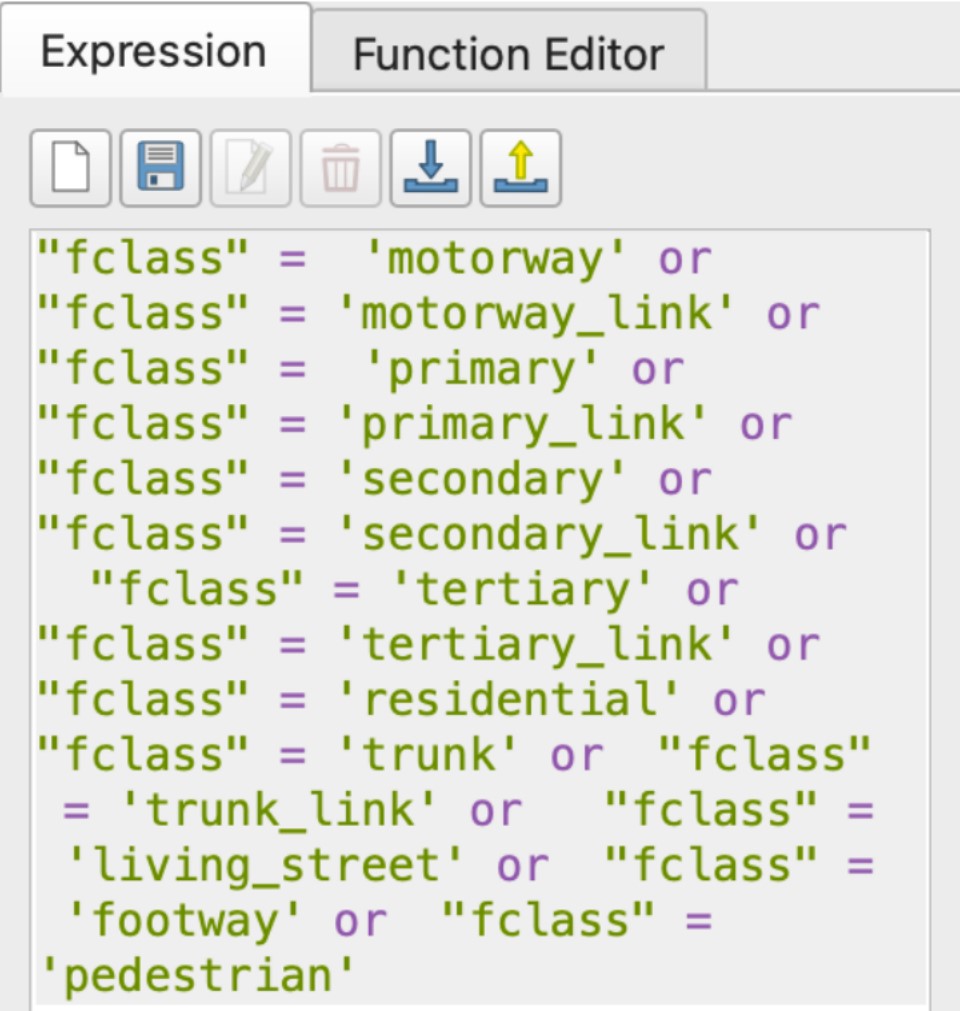Screen dimensions: 960x1011
Task: Click on the 'residential' value text
Action: point(508,700)
